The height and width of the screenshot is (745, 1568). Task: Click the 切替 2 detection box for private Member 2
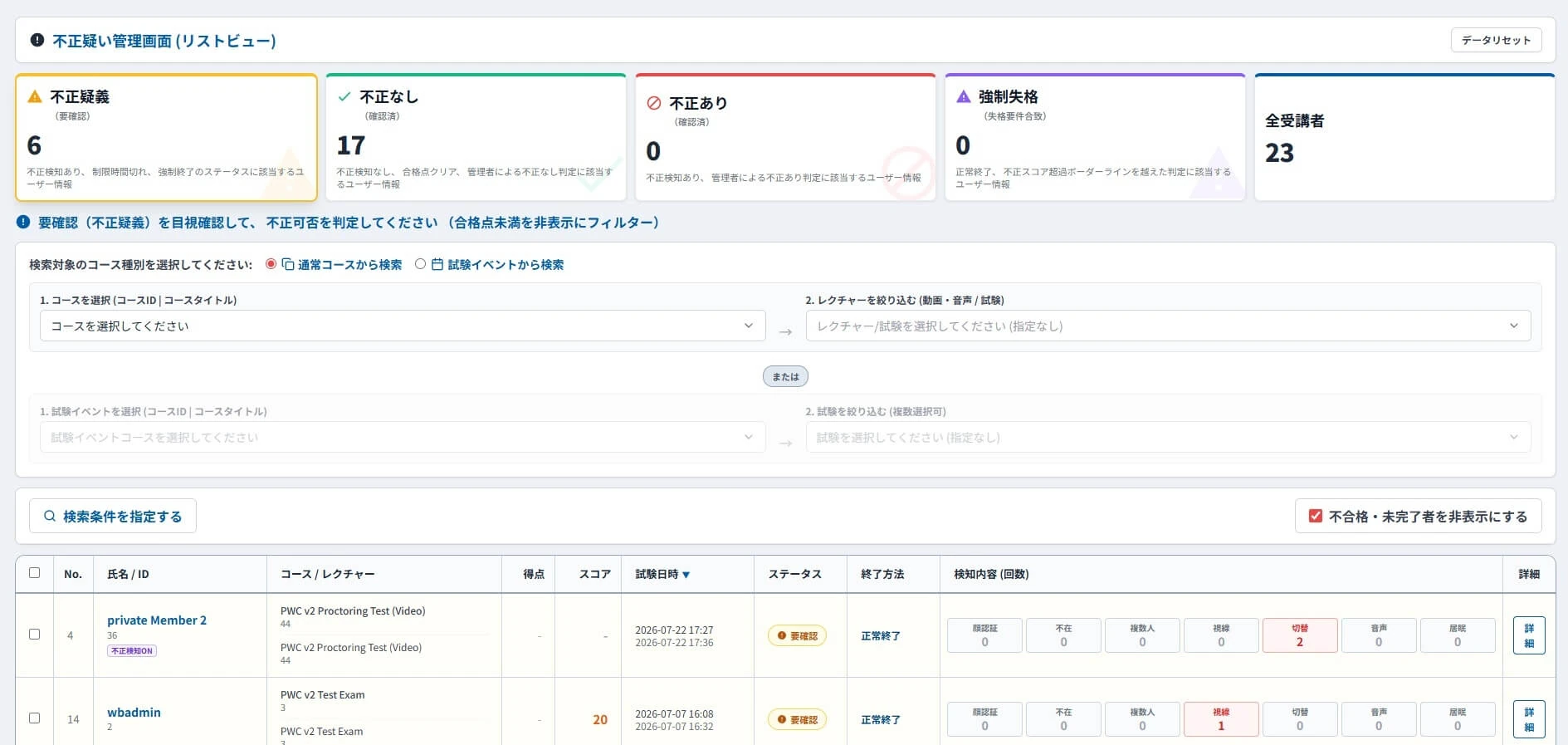1300,635
